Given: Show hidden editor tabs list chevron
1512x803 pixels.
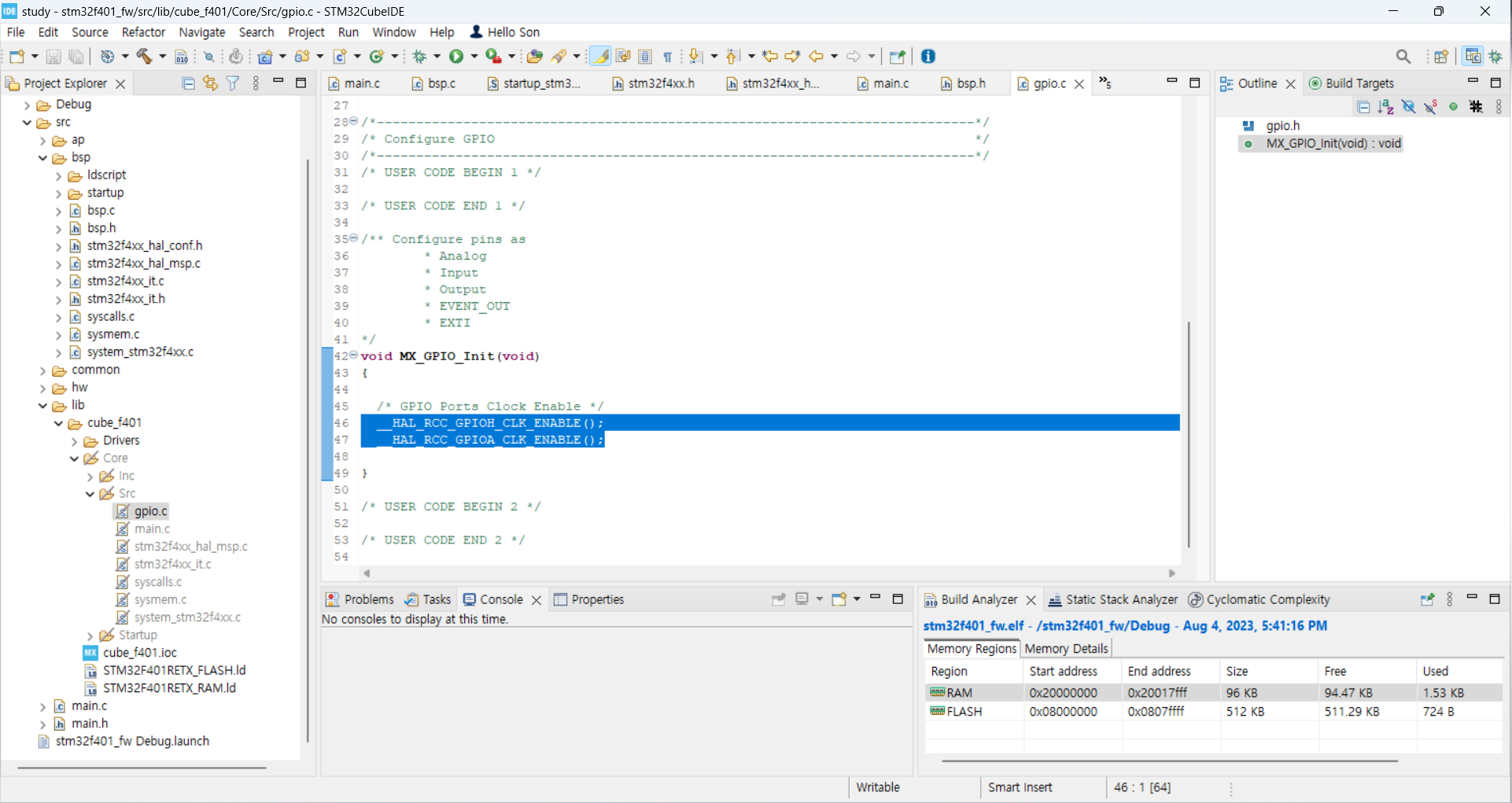Looking at the screenshot, I should pos(1105,83).
